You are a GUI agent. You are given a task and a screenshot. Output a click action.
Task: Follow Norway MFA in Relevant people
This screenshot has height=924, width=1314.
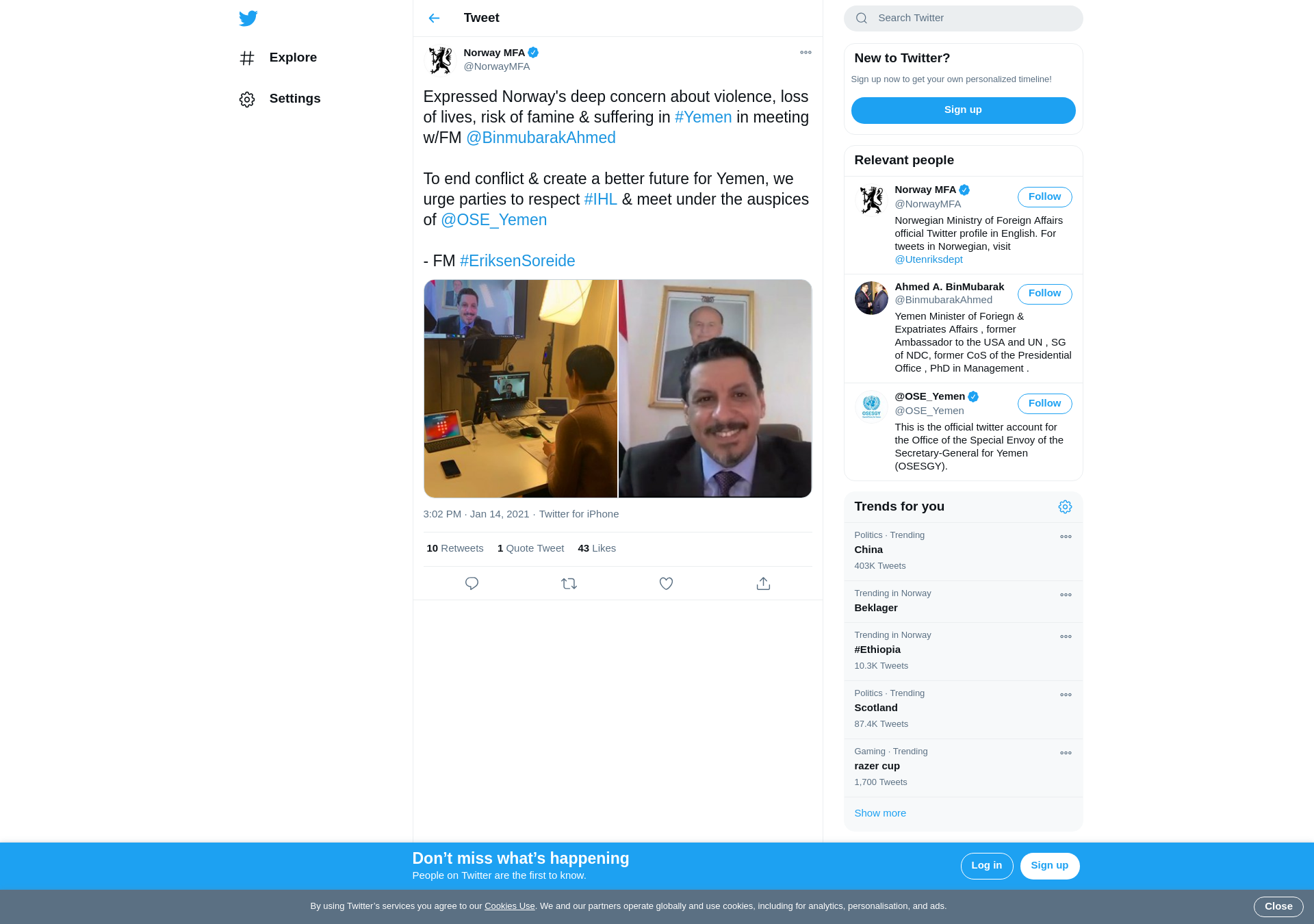(x=1044, y=197)
